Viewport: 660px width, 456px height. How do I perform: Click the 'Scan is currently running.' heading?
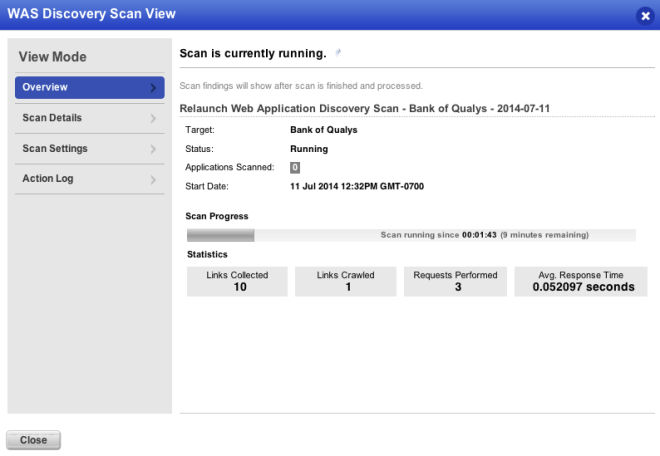pyautogui.click(x=253, y=53)
